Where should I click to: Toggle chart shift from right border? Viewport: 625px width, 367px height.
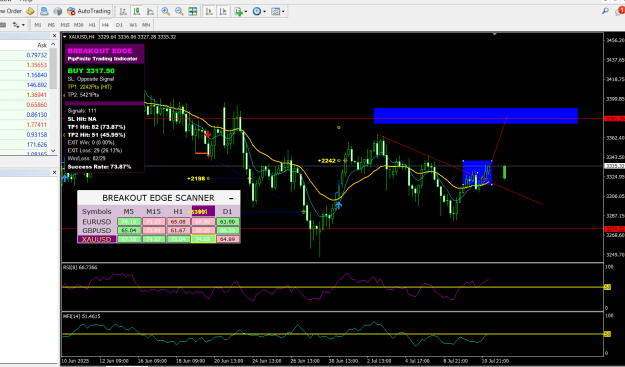tap(223, 12)
